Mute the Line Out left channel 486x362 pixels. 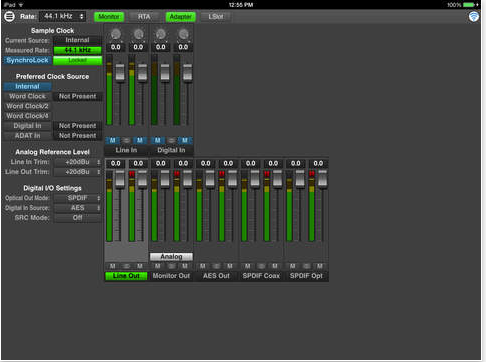[x=113, y=266]
